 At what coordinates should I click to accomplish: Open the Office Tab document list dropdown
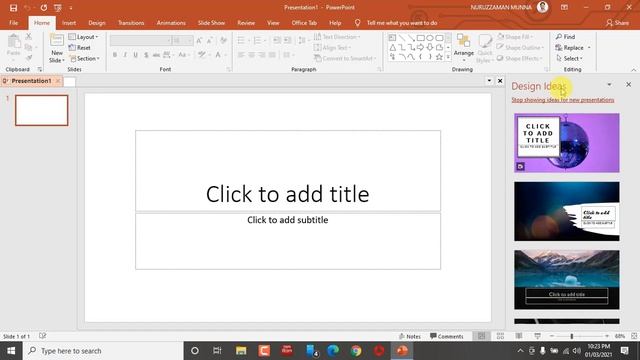click(489, 81)
